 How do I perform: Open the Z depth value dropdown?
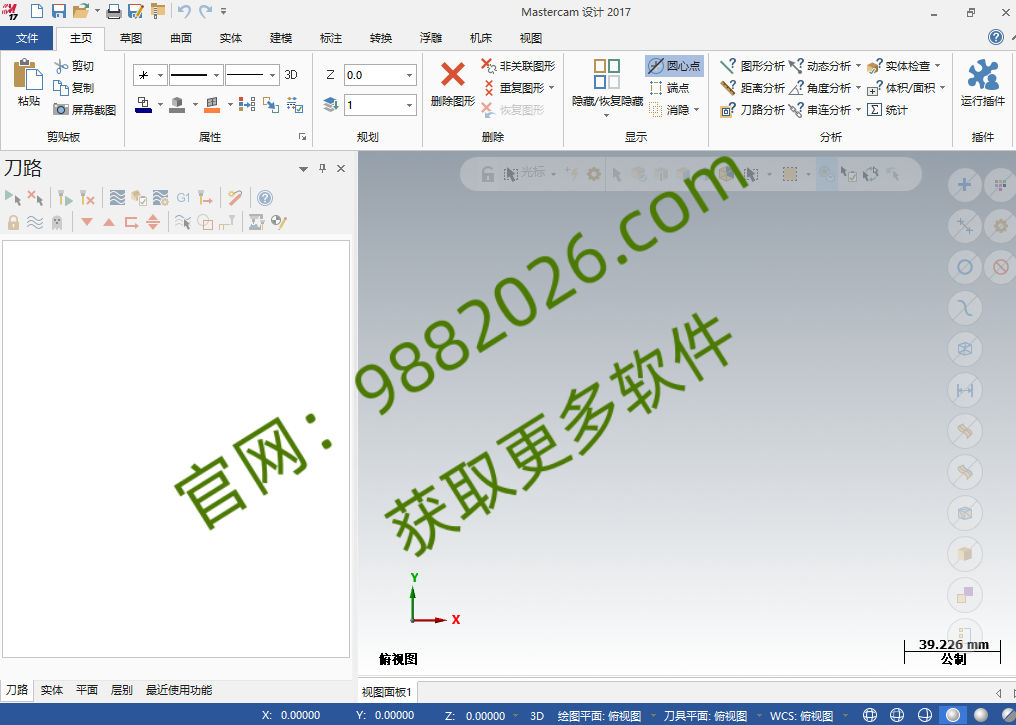(x=410, y=75)
